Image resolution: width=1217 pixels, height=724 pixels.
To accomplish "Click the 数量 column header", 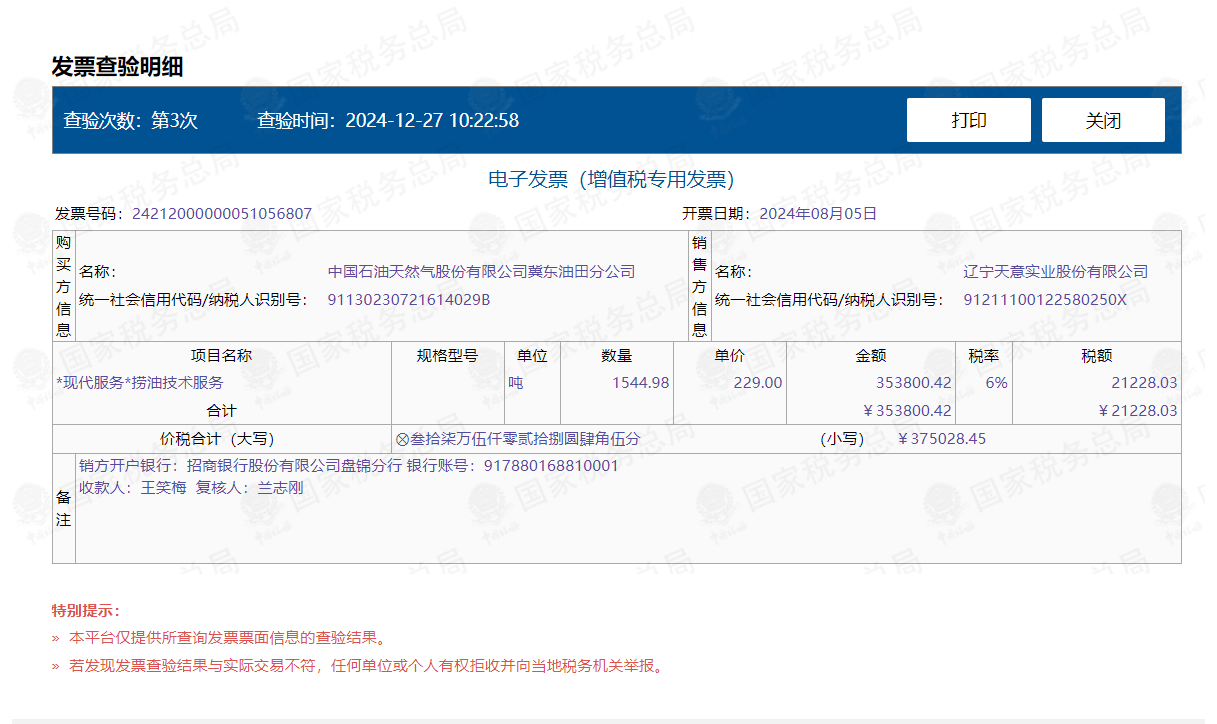I will [x=616, y=355].
